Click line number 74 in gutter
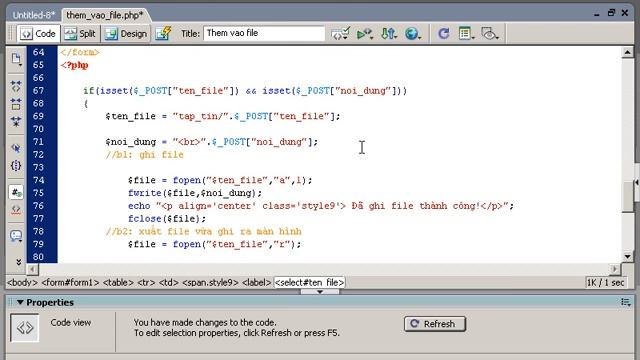 pyautogui.click(x=38, y=180)
